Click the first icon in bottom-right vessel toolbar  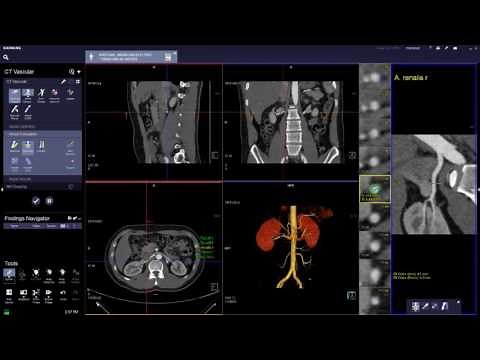(x=415, y=306)
